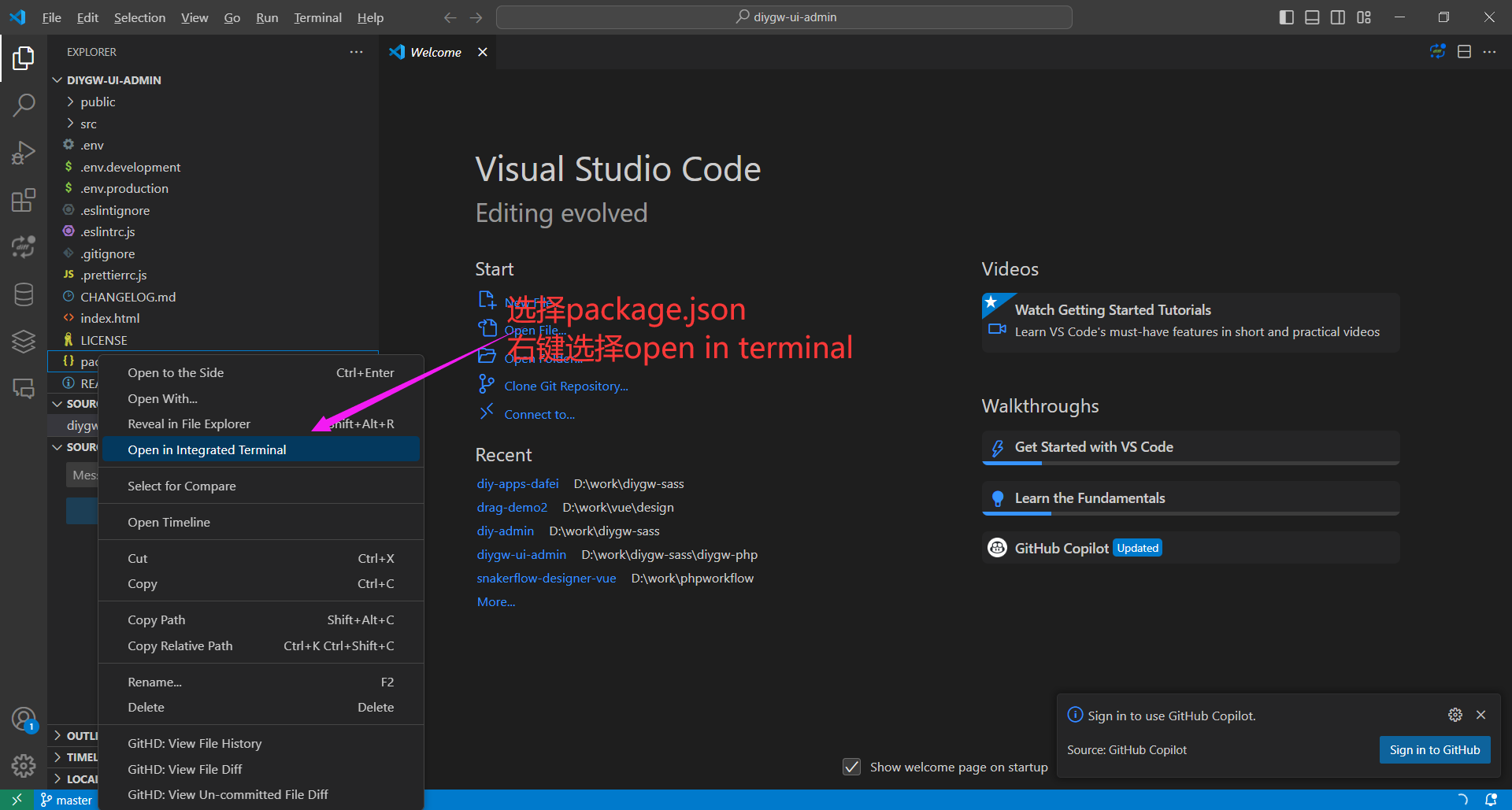Image resolution: width=1512 pixels, height=810 pixels.
Task: Open recent project snakerflow-designer-vue
Action: coord(547,578)
